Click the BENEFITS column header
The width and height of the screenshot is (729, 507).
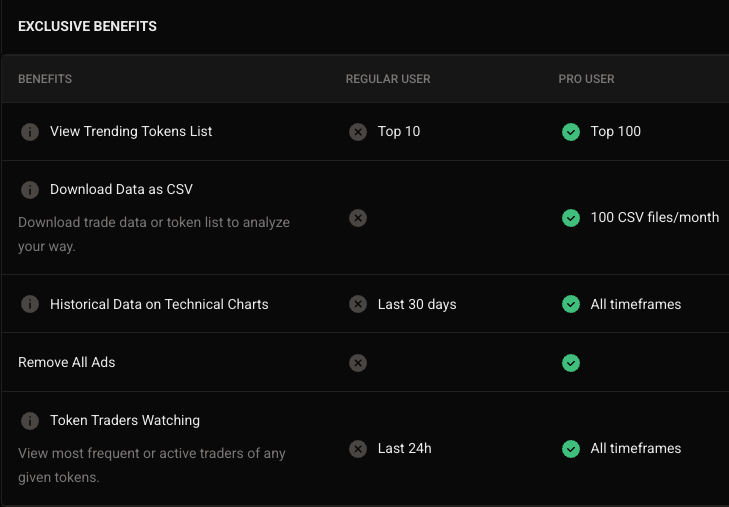45,79
